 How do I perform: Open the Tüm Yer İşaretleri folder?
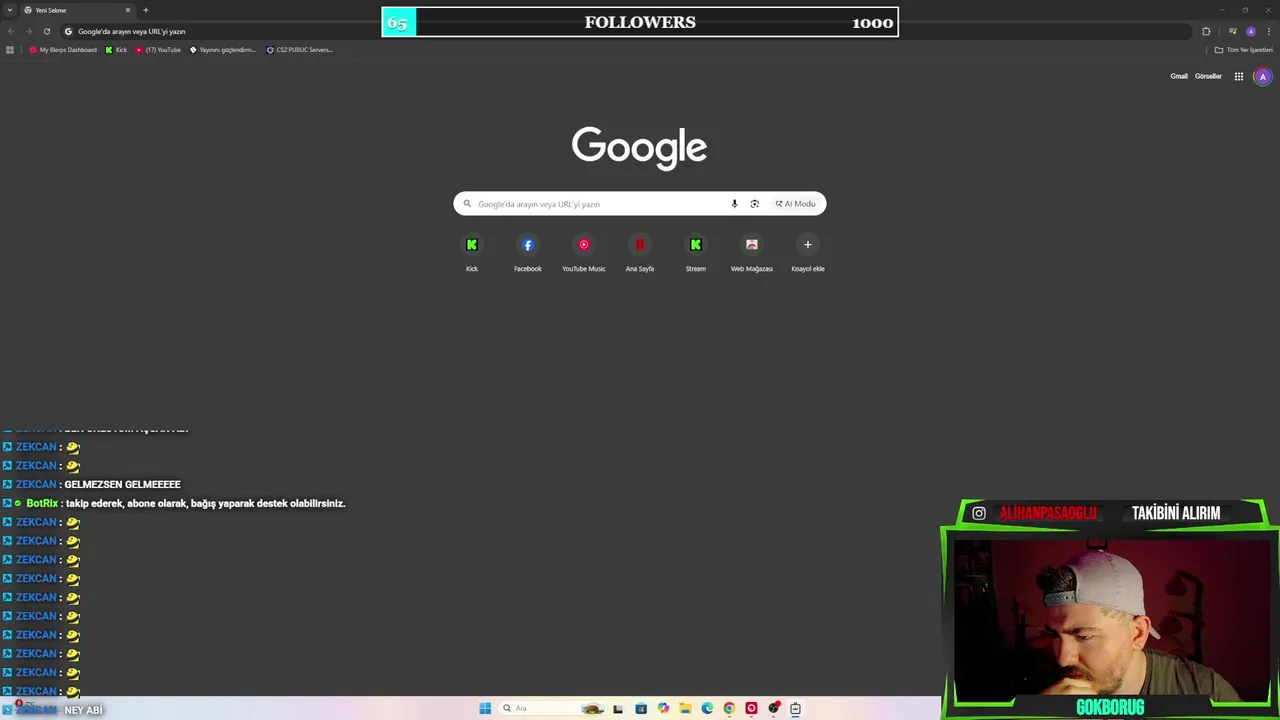click(1243, 49)
